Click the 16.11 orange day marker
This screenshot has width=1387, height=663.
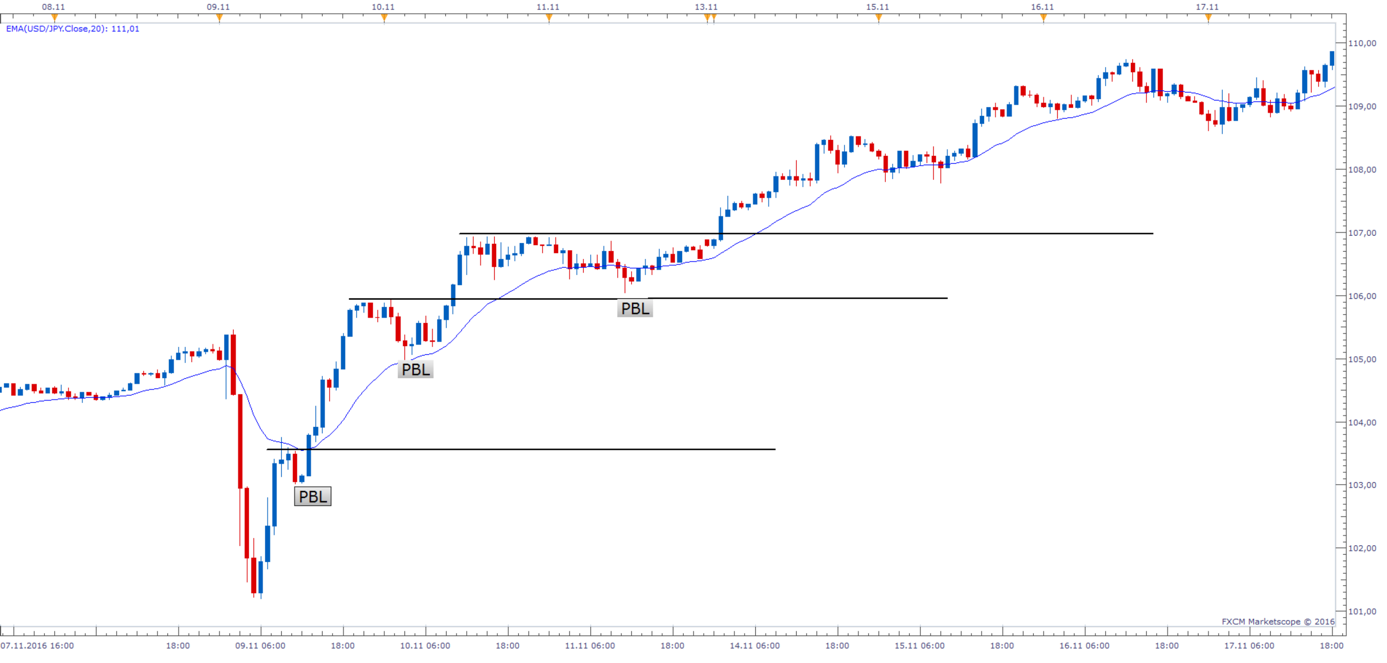point(1043,19)
